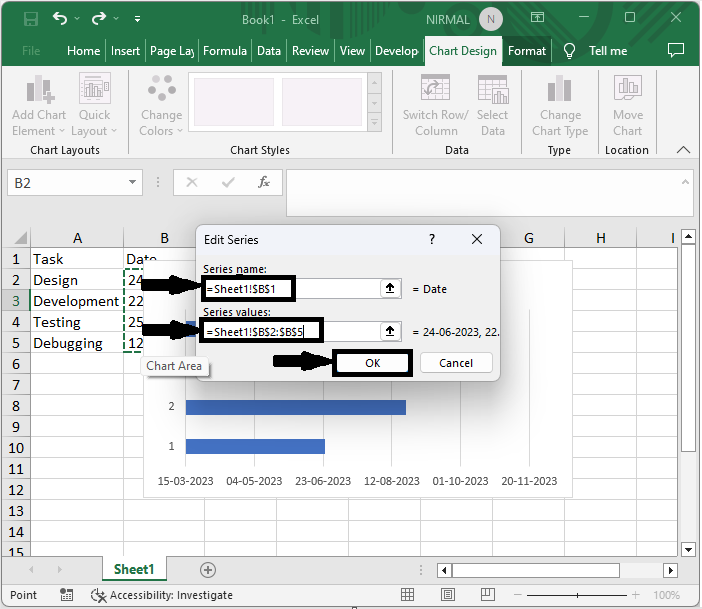The width and height of the screenshot is (702, 609).
Task: Switch to the Format tab
Action: (526, 51)
